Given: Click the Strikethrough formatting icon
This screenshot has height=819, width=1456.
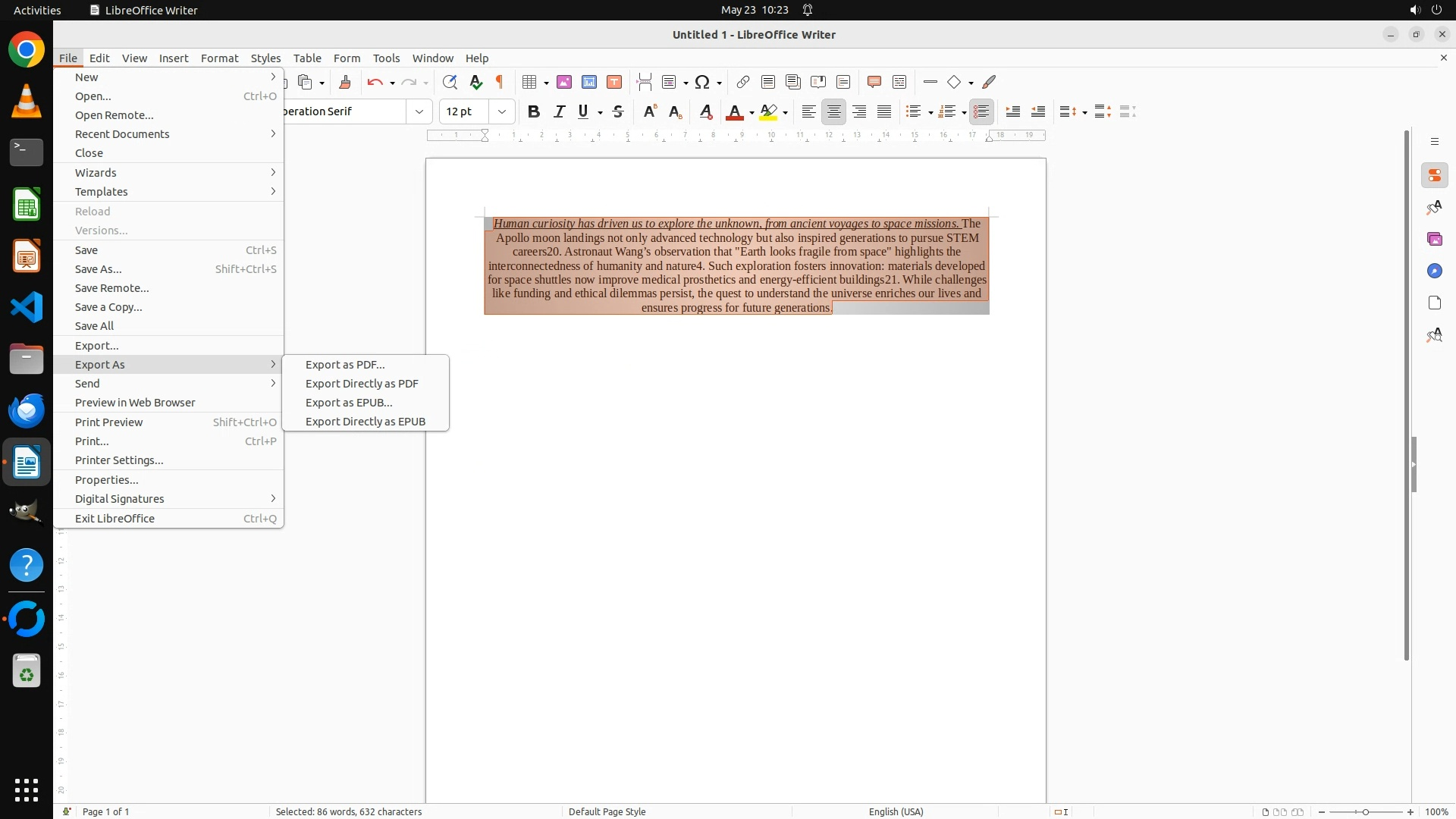Looking at the screenshot, I should pos(618,111).
